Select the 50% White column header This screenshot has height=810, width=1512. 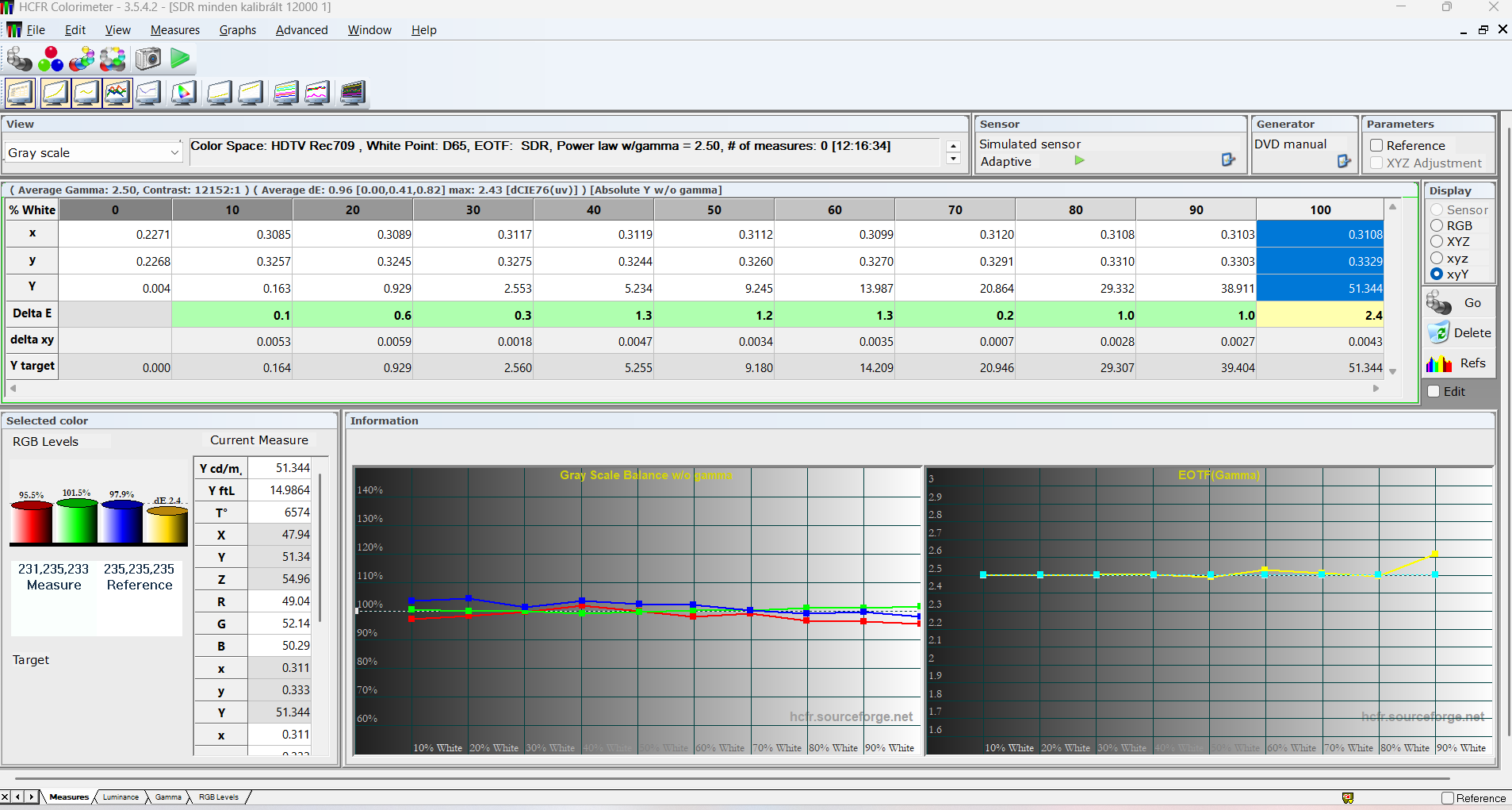point(714,210)
